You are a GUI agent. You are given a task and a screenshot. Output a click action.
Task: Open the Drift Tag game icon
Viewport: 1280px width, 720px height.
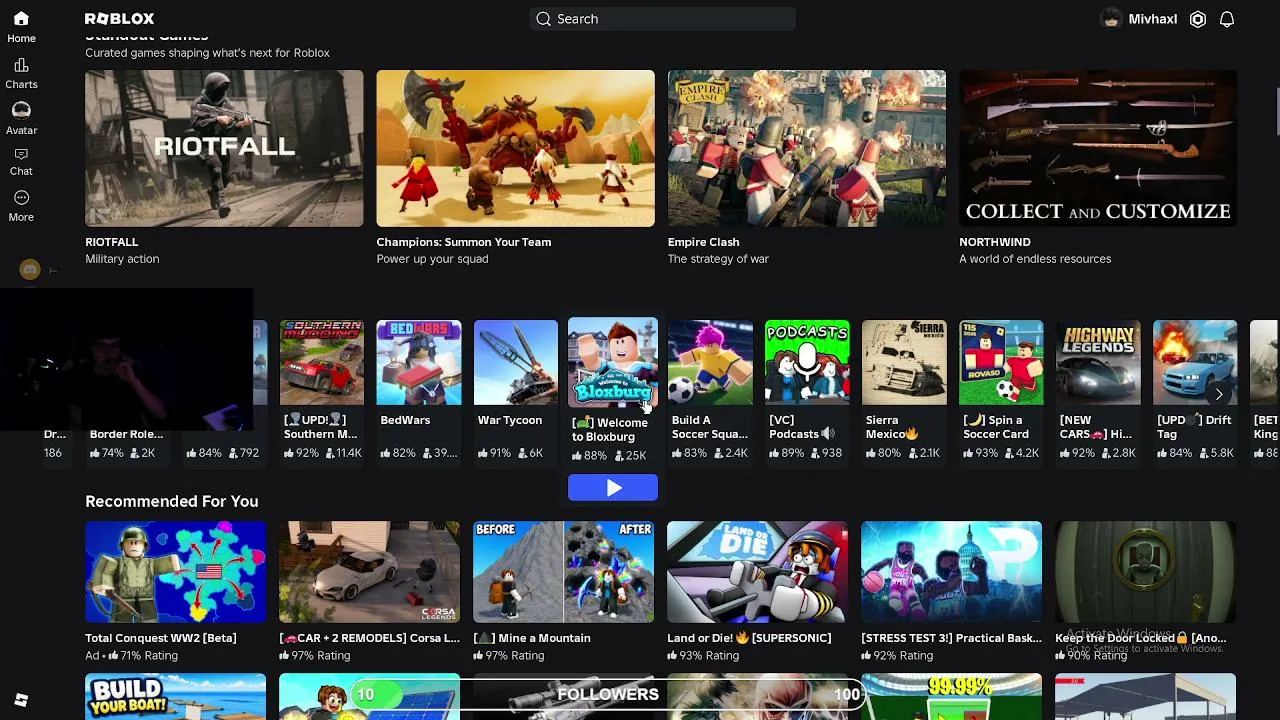click(1195, 362)
